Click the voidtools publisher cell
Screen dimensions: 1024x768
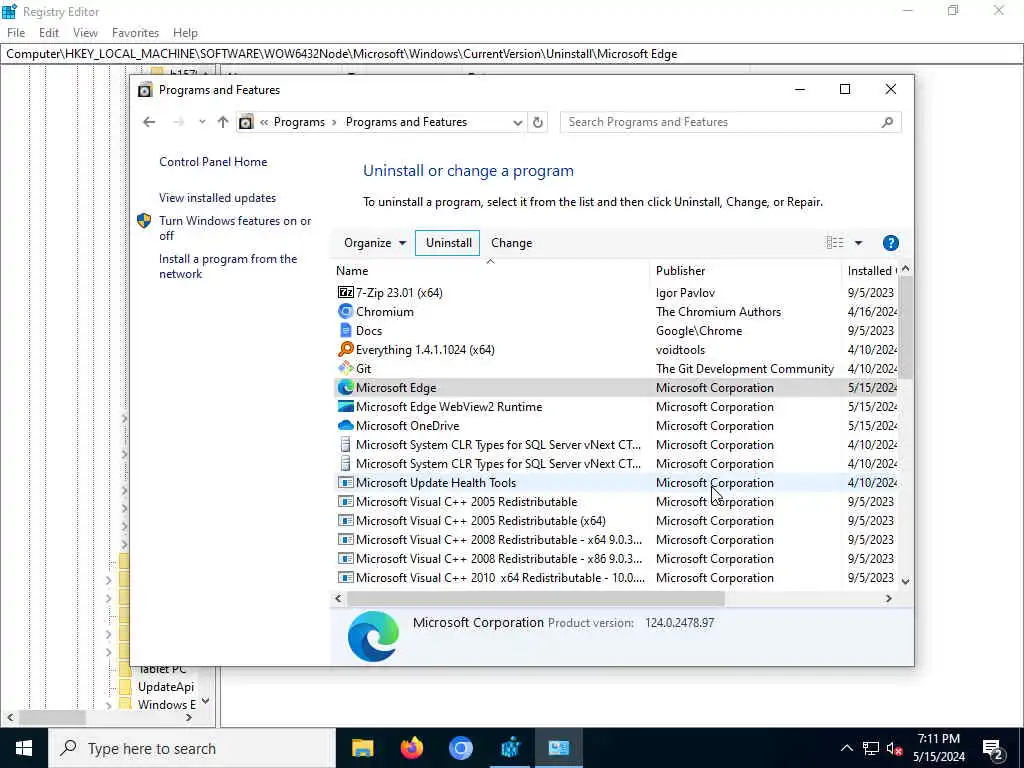pyautogui.click(x=680, y=349)
